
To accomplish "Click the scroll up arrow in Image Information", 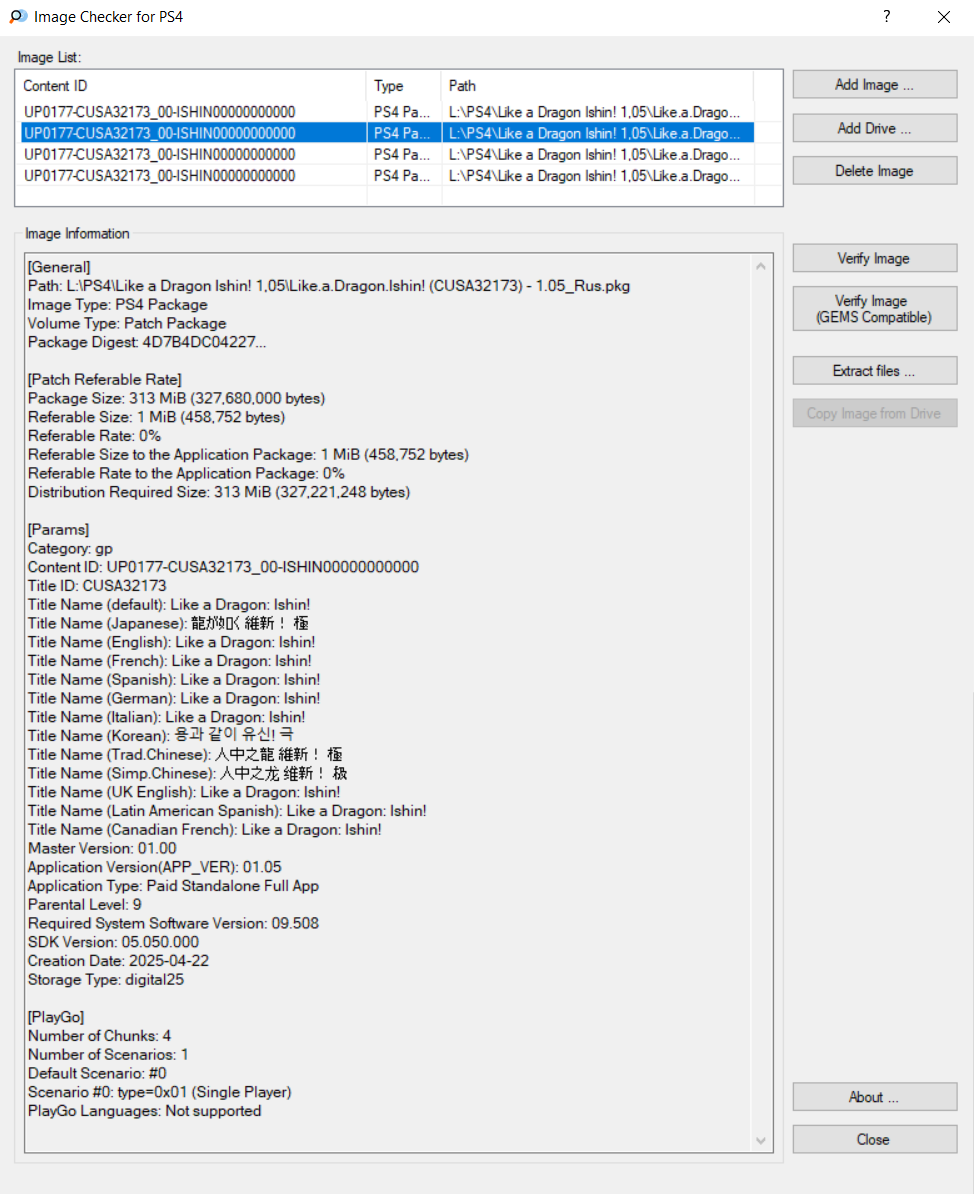I will coord(761,266).
